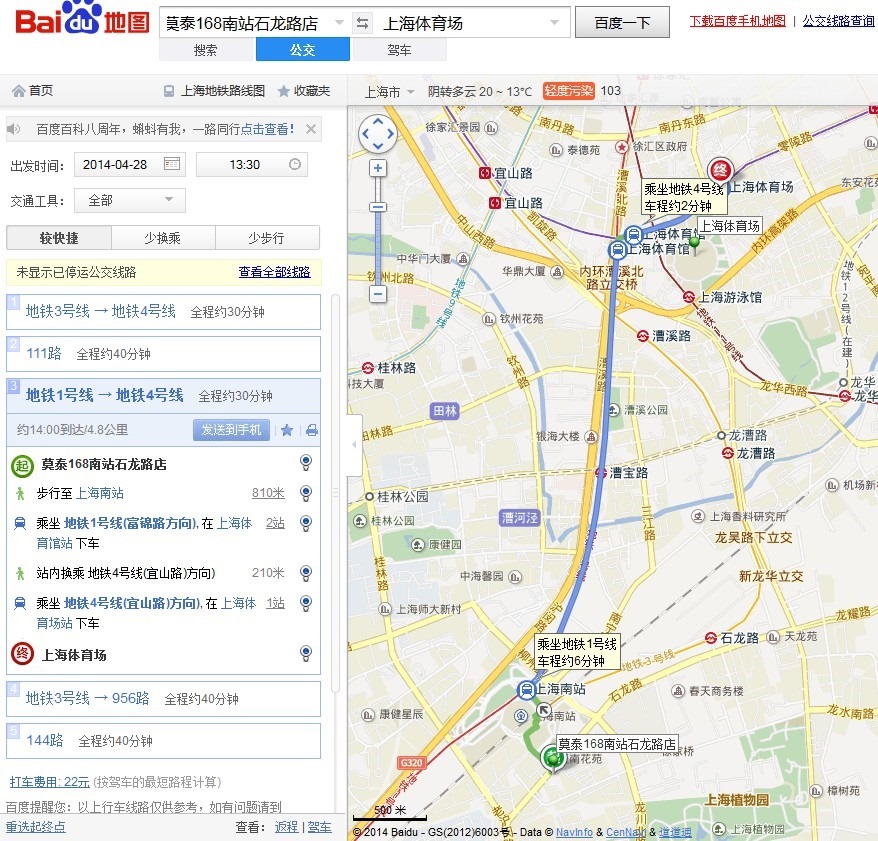Click the green start marker on the map

tap(554, 758)
